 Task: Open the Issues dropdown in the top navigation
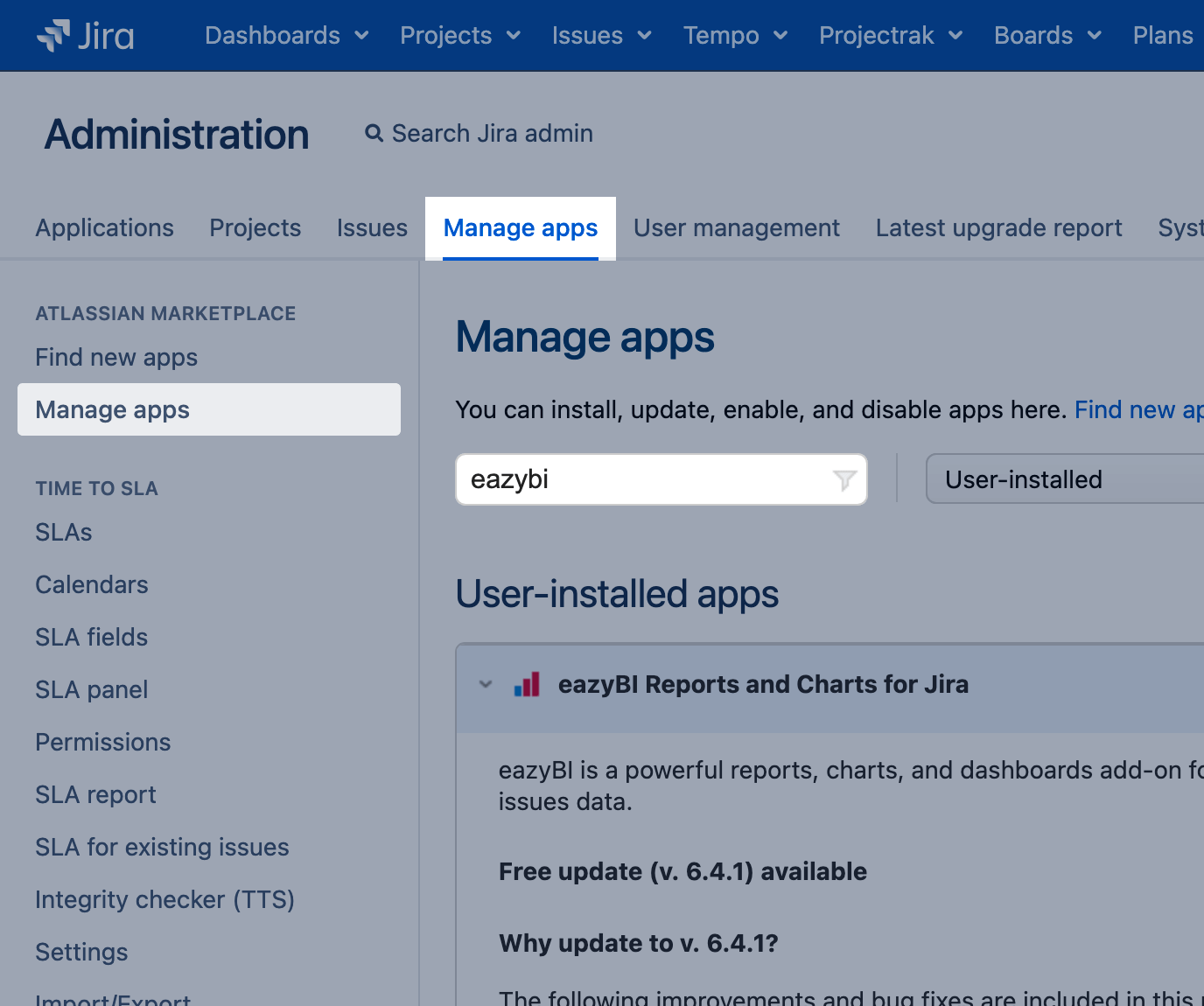[x=602, y=36]
